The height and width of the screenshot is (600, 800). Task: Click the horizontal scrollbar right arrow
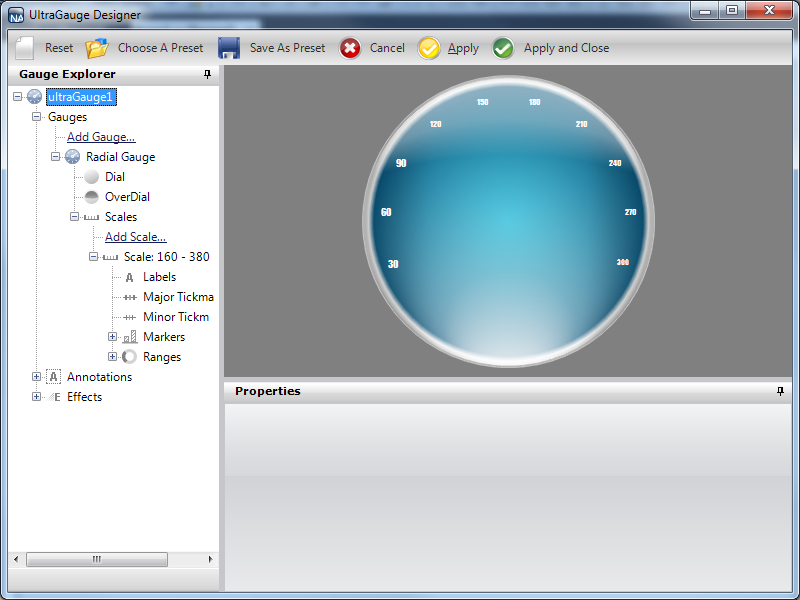(x=210, y=559)
